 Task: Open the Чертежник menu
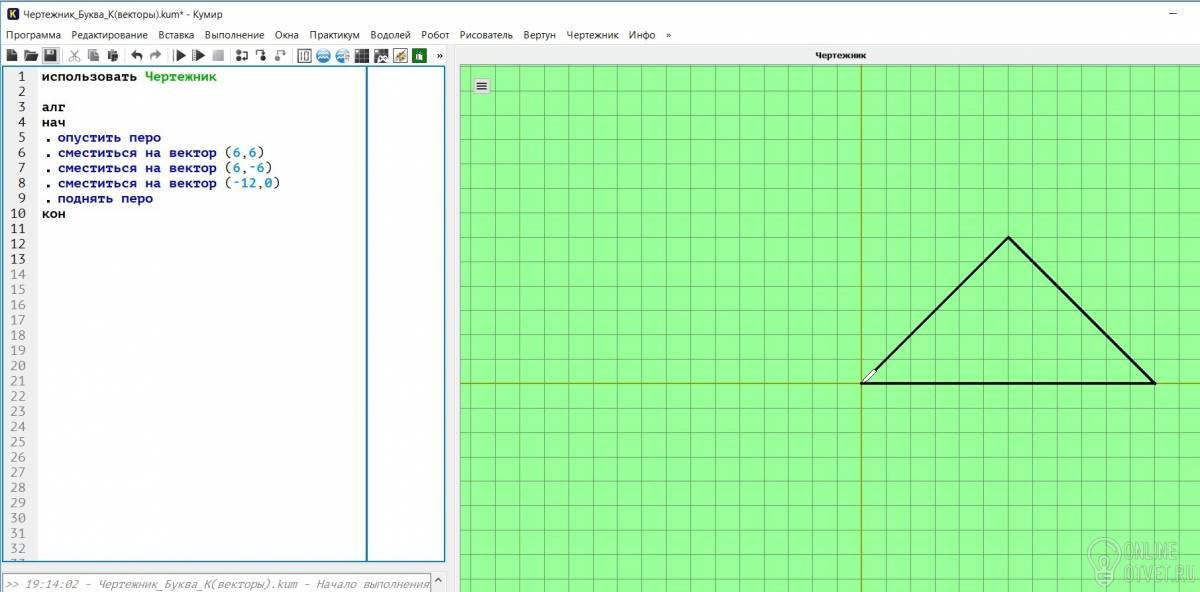point(593,35)
